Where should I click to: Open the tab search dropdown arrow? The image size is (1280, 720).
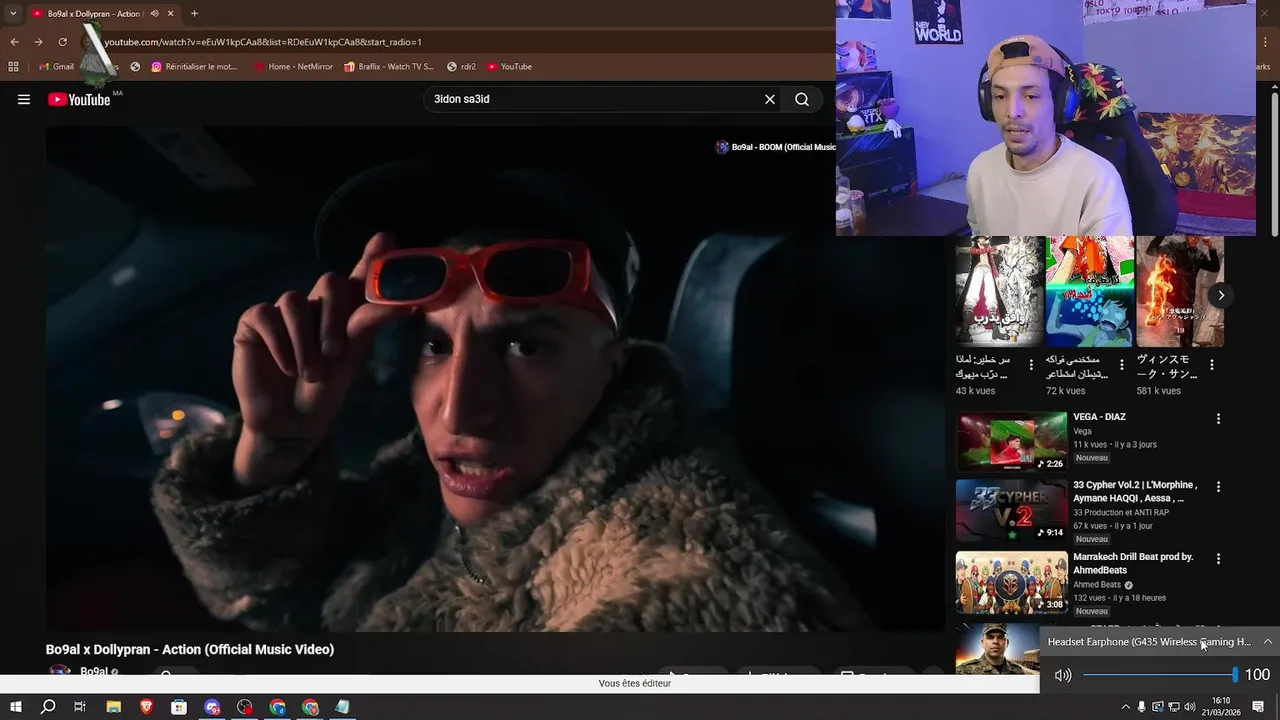click(x=12, y=13)
